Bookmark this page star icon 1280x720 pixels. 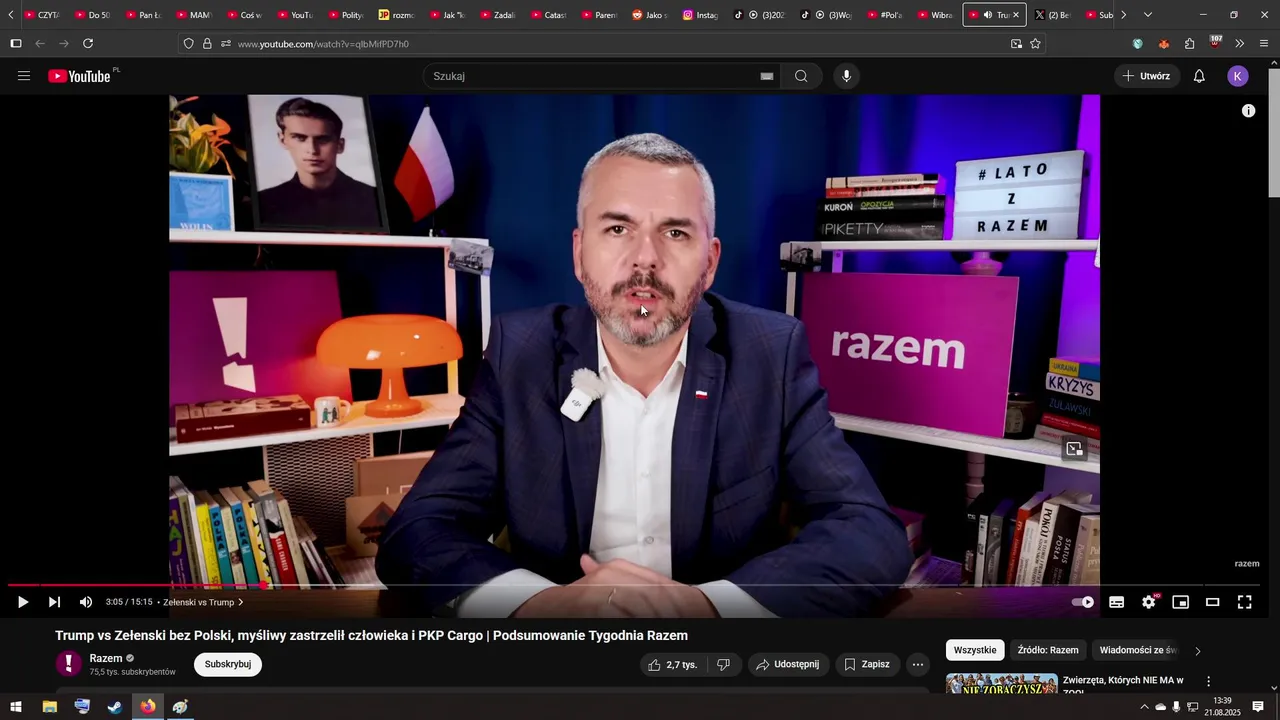point(1035,44)
